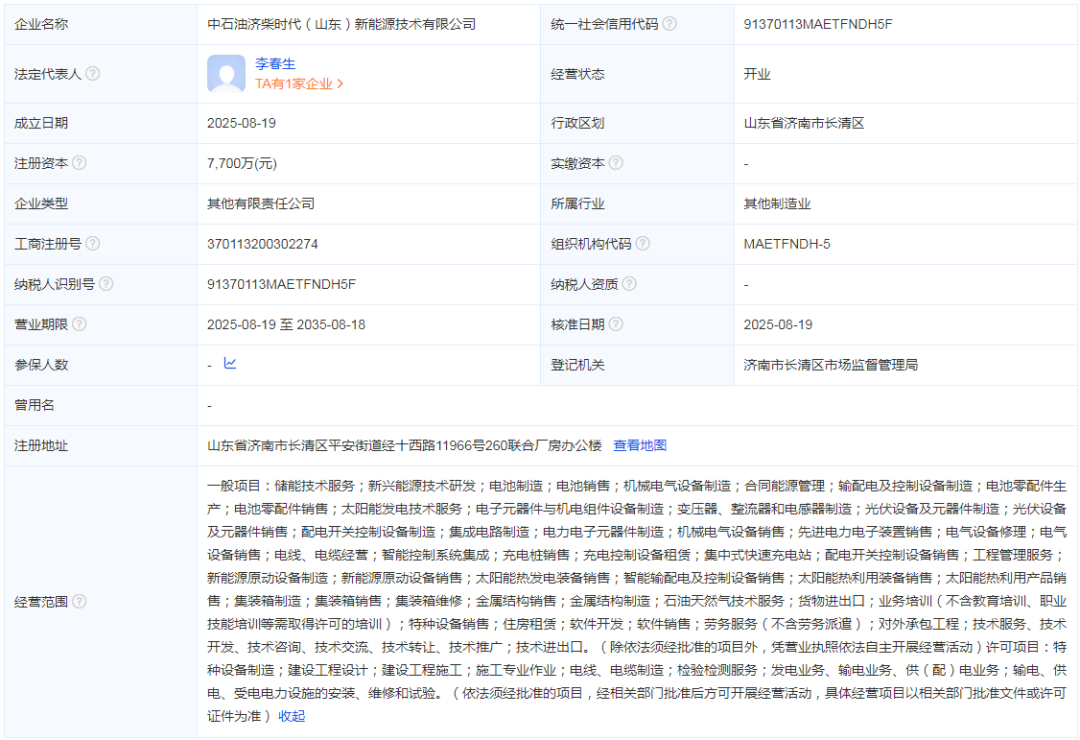
Task: Select taxpayer ID value beside 纳税人识别号
Action: [281, 284]
